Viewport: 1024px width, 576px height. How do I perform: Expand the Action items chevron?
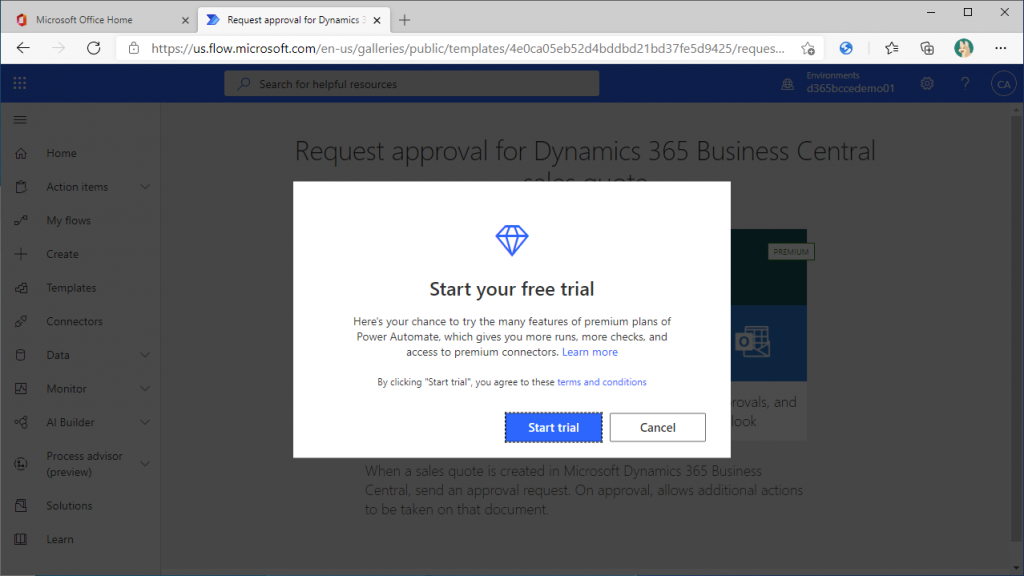coord(145,187)
